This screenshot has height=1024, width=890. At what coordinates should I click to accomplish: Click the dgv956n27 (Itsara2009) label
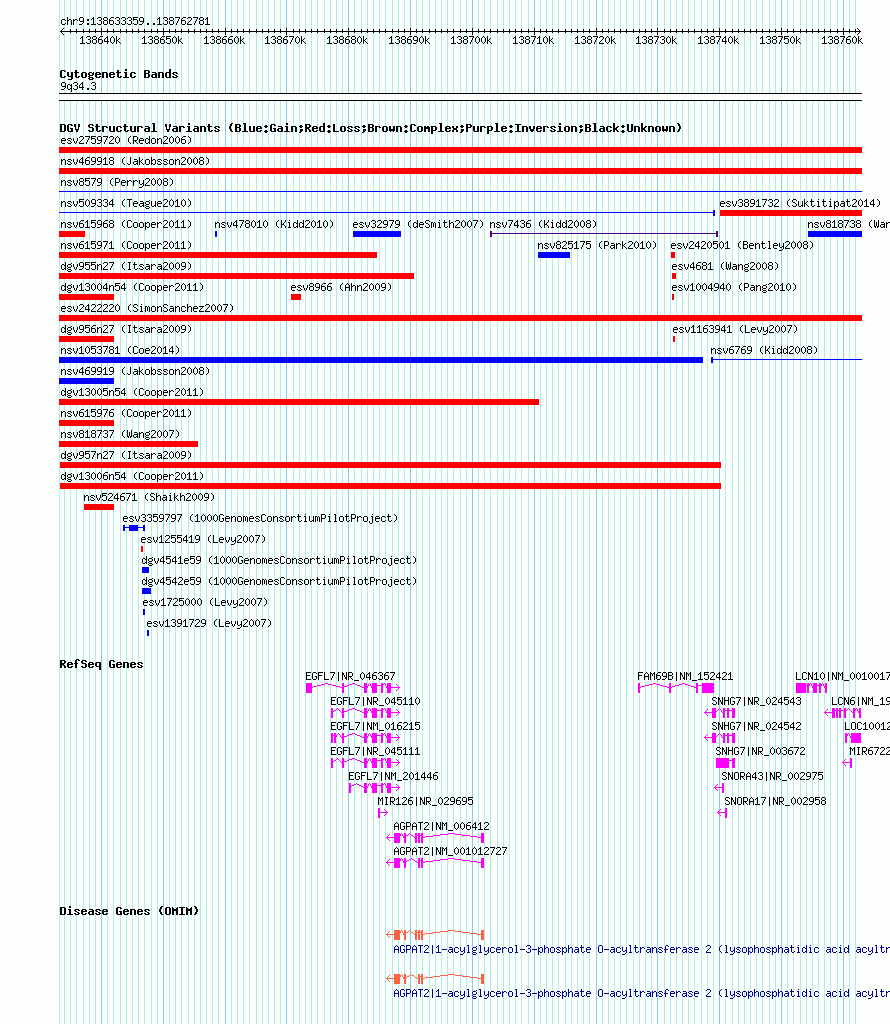(x=126, y=329)
